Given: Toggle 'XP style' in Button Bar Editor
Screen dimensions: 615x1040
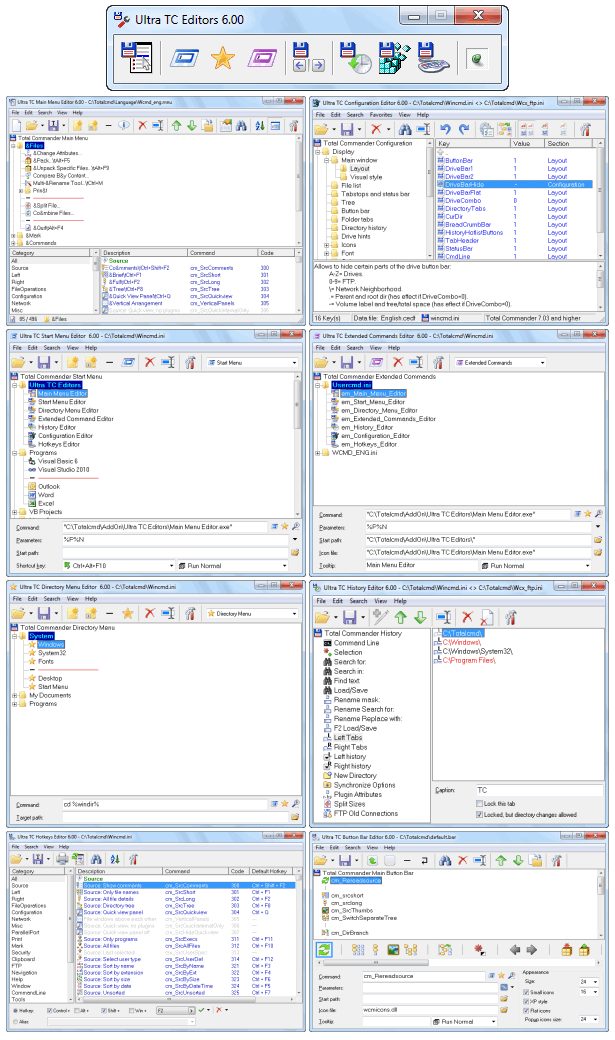Looking at the screenshot, I should click(x=526, y=1002).
